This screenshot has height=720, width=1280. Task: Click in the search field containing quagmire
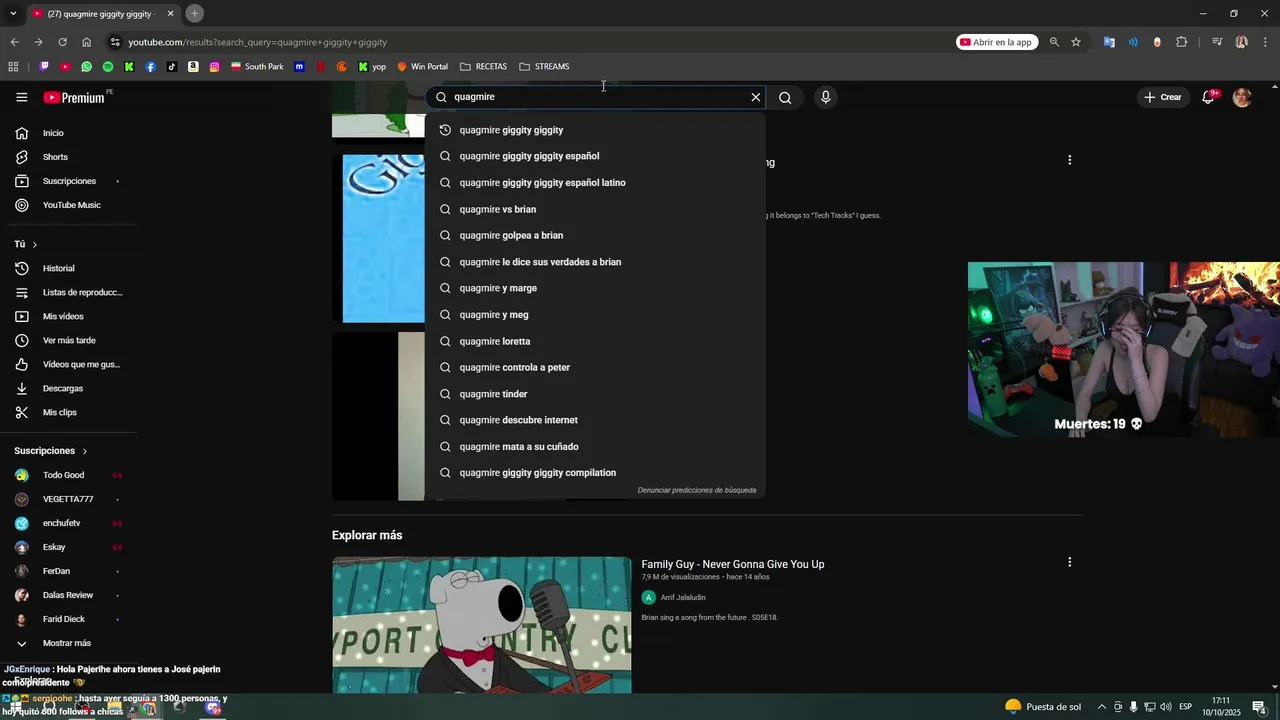597,97
